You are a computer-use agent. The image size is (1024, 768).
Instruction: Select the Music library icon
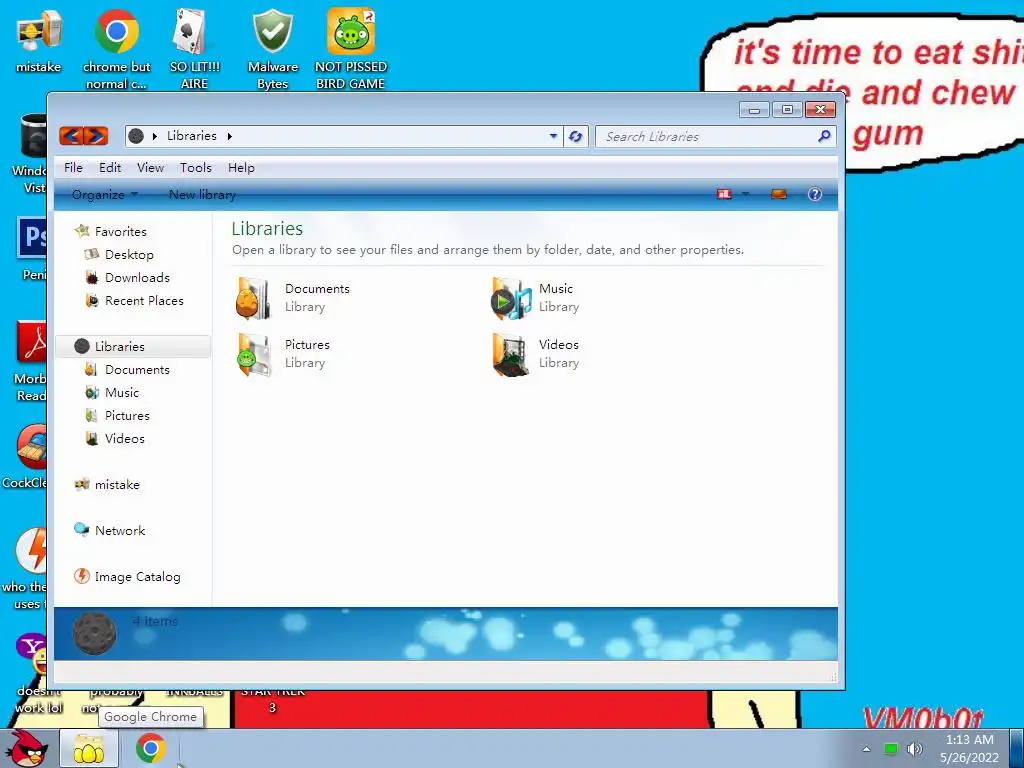click(511, 298)
